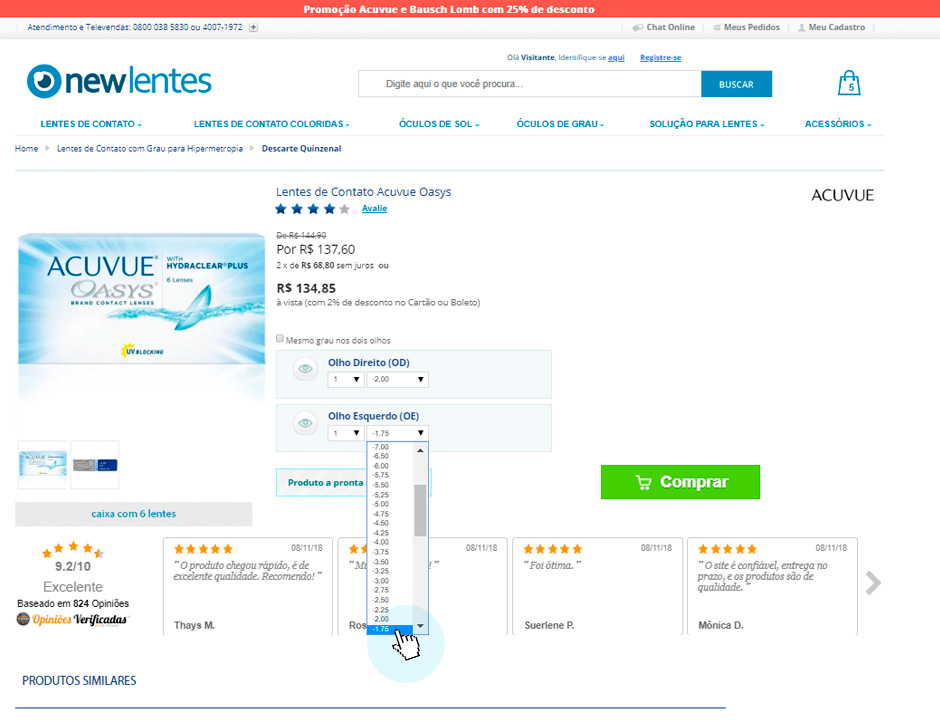Check 'Mesmo grau nos dois olhos' box
This screenshot has width=940, height=725.
tap(280, 339)
